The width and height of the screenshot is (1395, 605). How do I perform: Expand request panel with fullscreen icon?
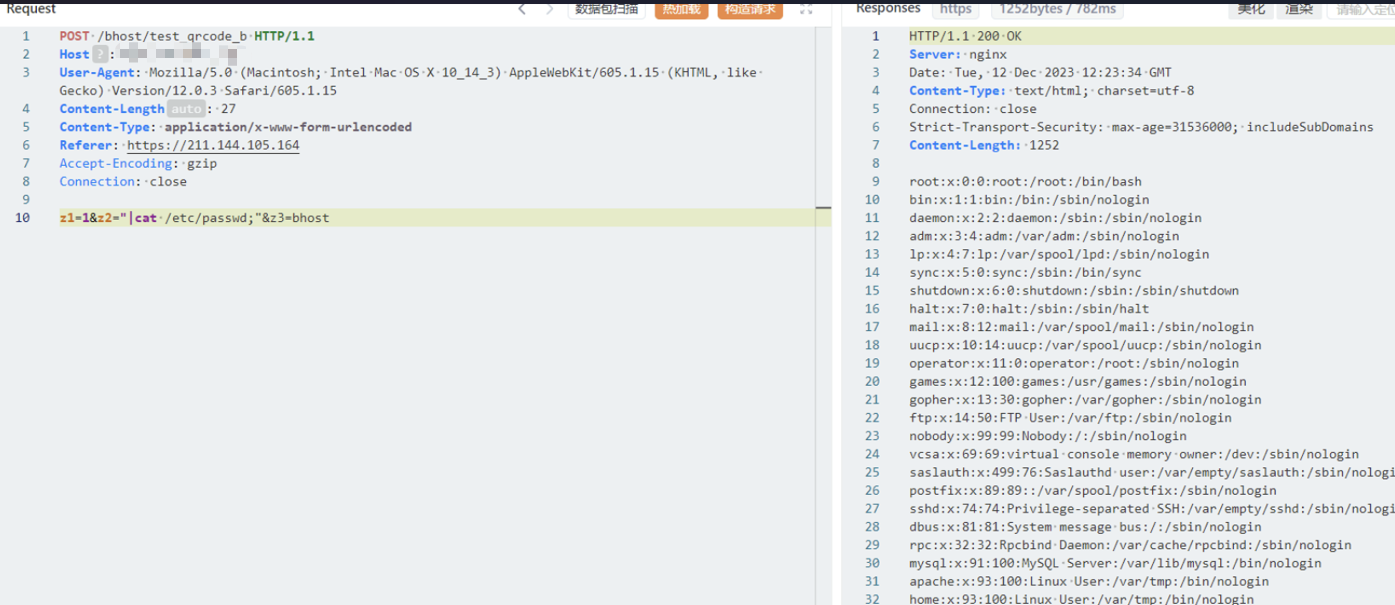[806, 9]
